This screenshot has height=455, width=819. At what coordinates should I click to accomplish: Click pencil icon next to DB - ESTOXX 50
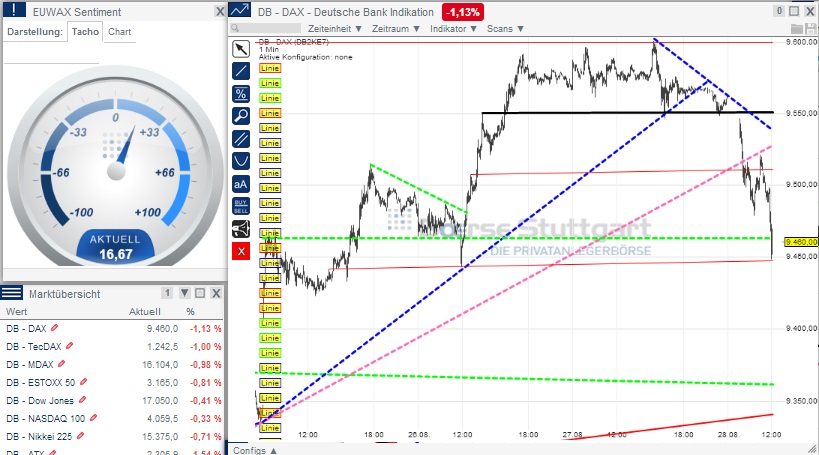coord(83,381)
